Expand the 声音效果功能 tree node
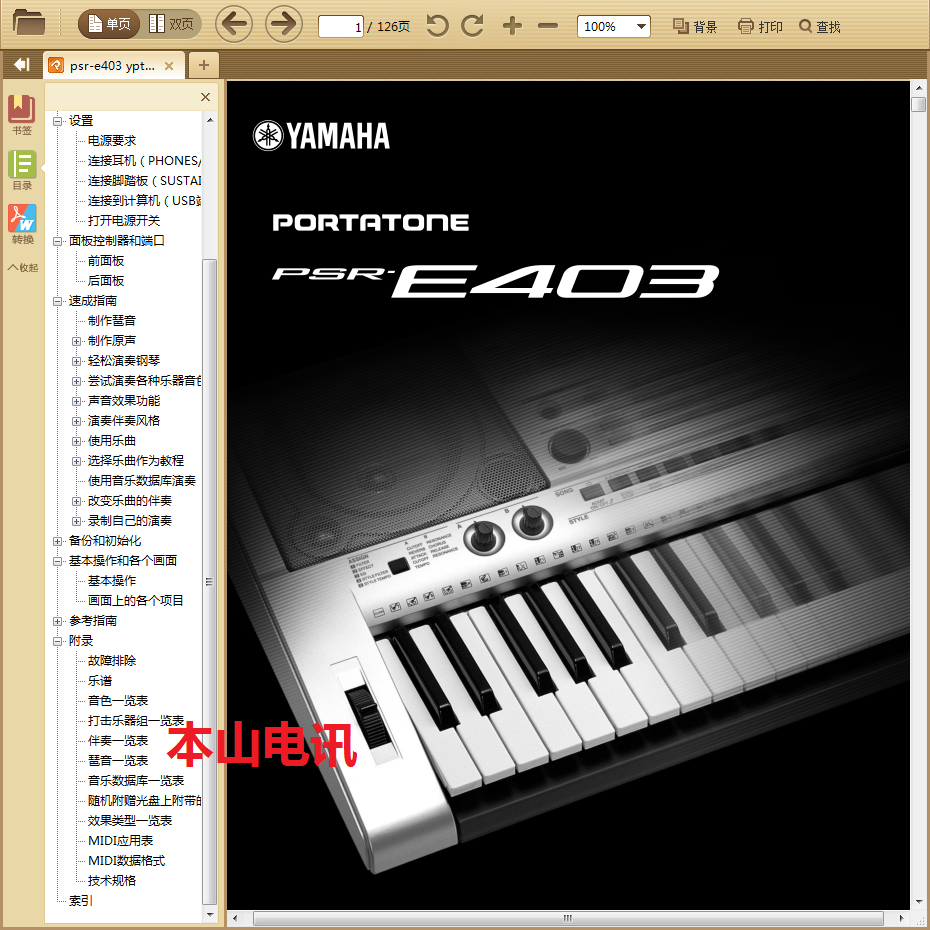Viewport: 930px width, 930px height. pyautogui.click(x=77, y=402)
